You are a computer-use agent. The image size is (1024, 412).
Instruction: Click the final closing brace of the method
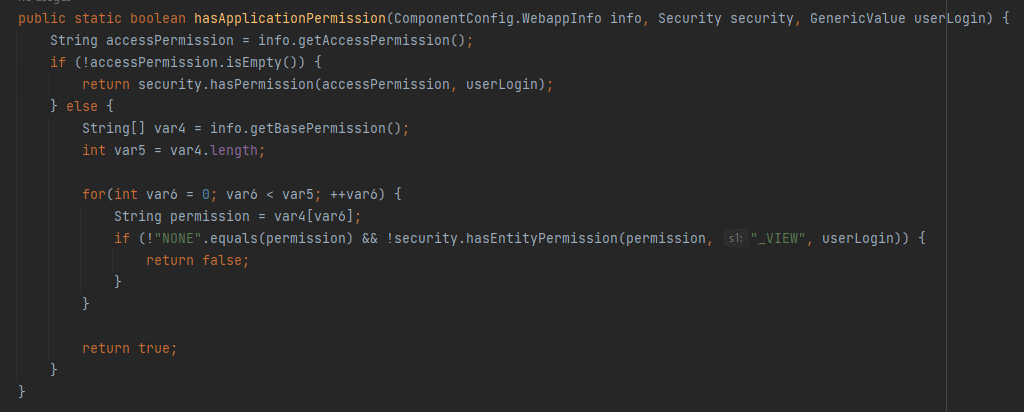click(x=22, y=392)
